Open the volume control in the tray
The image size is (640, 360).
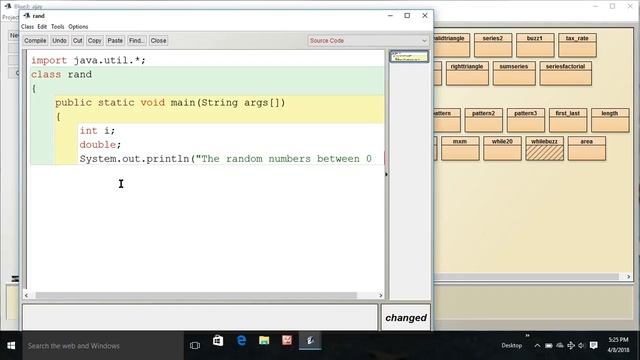pyautogui.click(x=582, y=346)
